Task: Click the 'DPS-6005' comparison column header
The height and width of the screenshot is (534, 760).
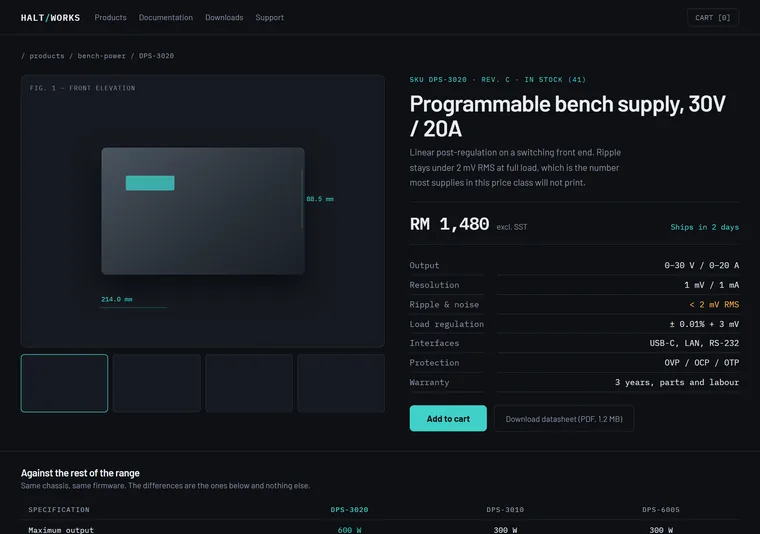Action: [x=661, y=510]
